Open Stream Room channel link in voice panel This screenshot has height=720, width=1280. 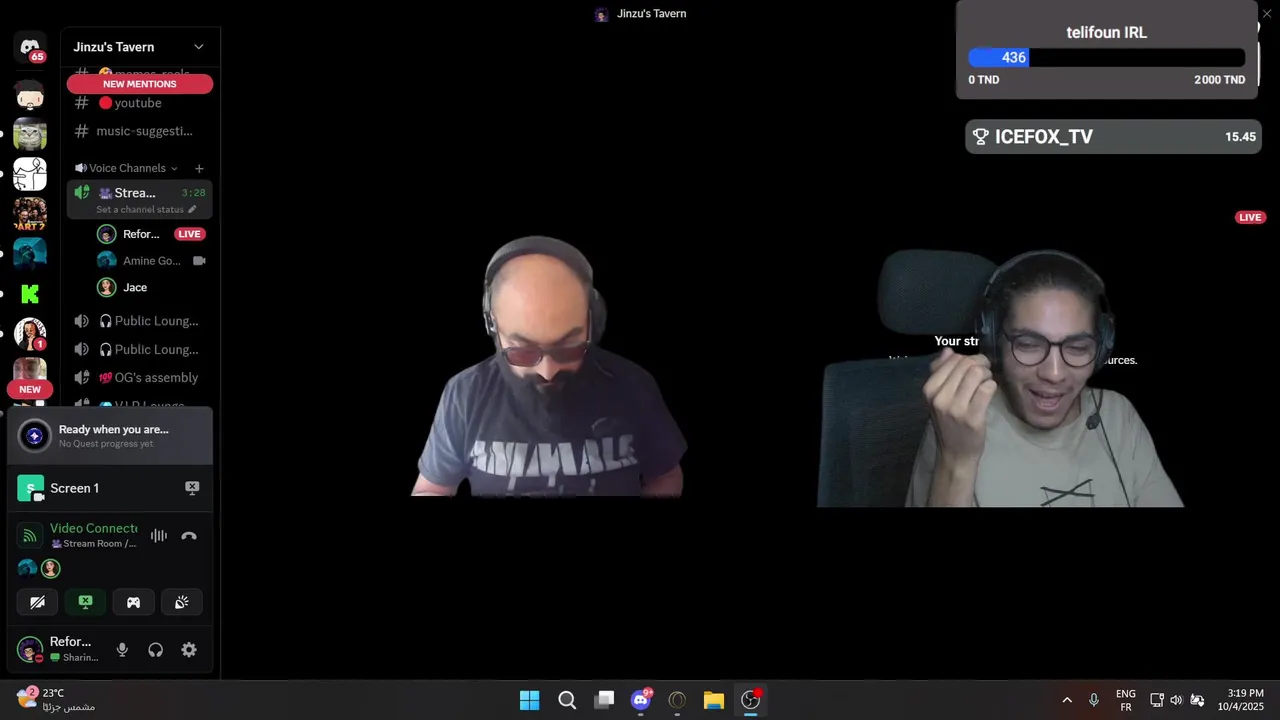pos(93,544)
